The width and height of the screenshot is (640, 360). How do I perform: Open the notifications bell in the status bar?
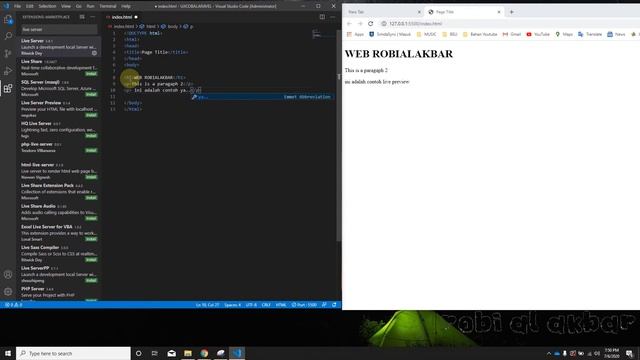click(x=334, y=304)
